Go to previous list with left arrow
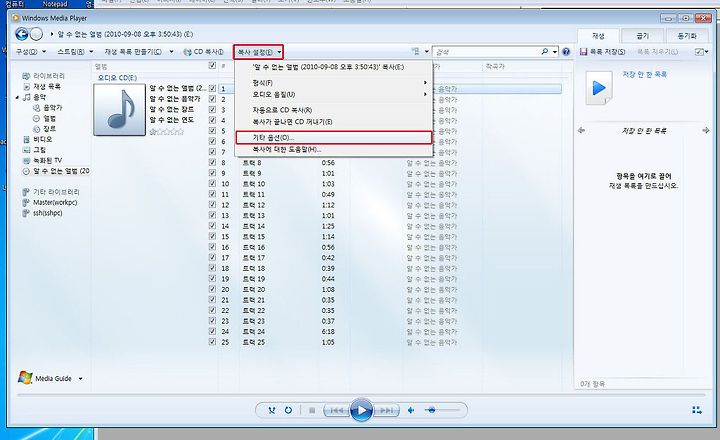720x440 pixels. click(x=581, y=130)
